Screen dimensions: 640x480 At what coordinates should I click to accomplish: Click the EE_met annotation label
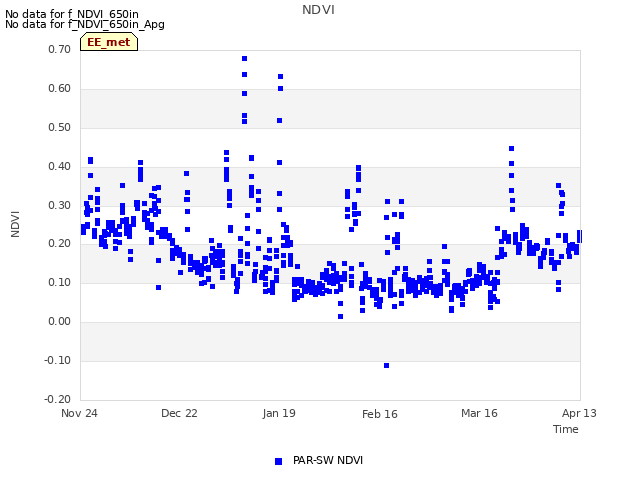[x=109, y=42]
